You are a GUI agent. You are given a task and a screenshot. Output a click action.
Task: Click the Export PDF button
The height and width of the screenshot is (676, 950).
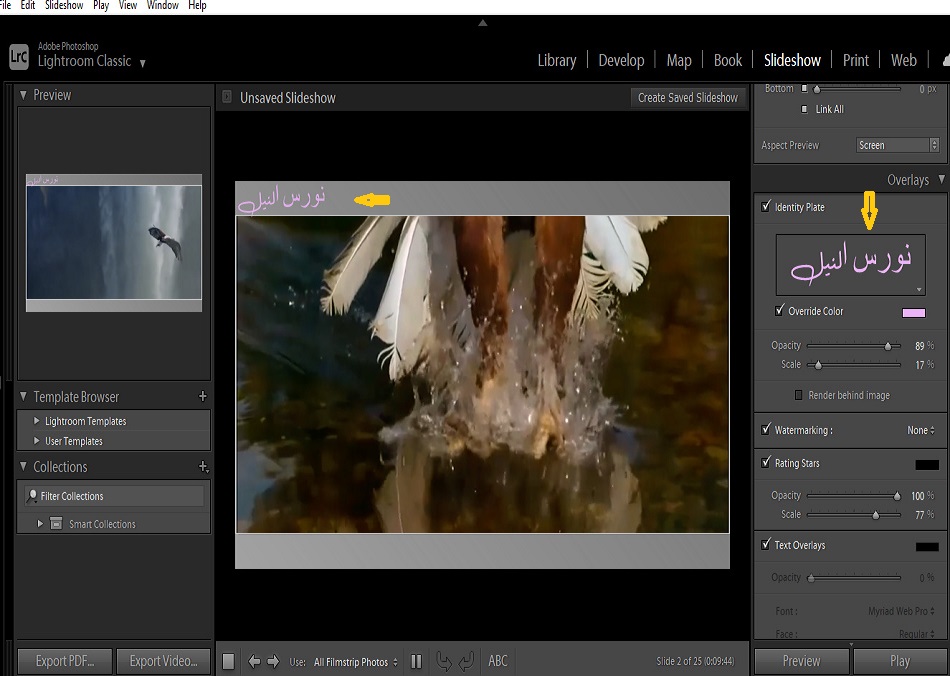(x=65, y=661)
